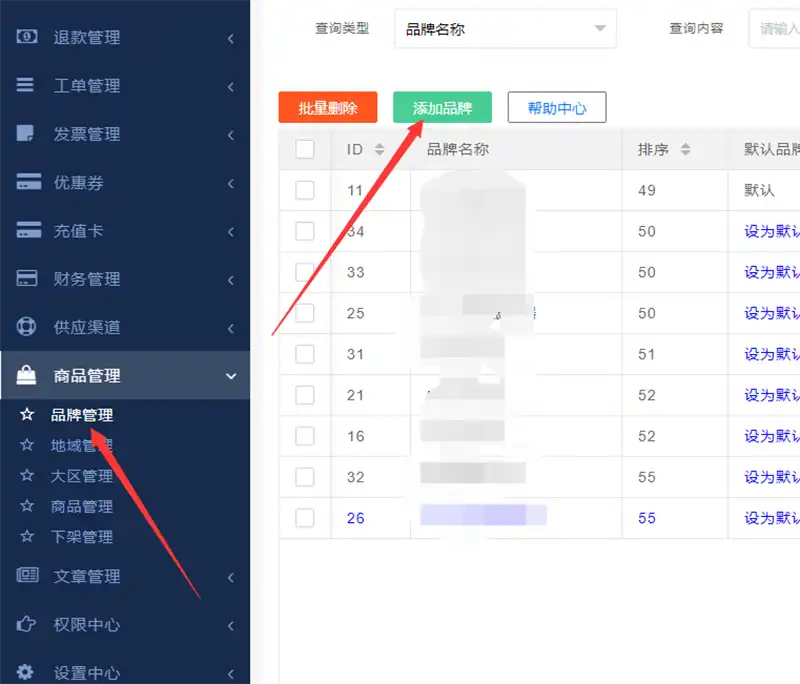Click the 查询内容 input field
Screen dimensions: 800x684
point(774,29)
